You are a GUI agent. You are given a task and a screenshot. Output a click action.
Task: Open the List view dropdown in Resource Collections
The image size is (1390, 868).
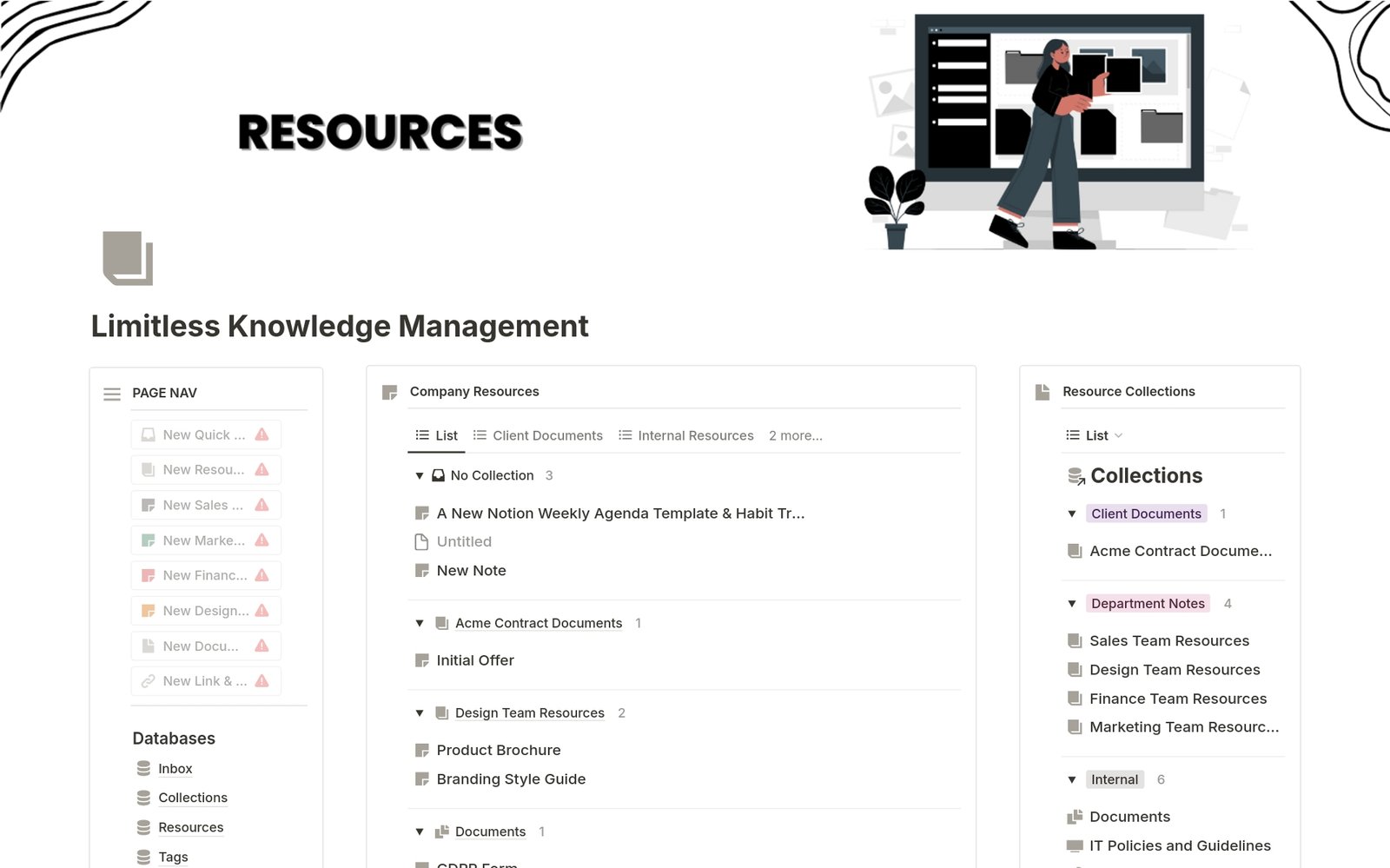click(1117, 435)
